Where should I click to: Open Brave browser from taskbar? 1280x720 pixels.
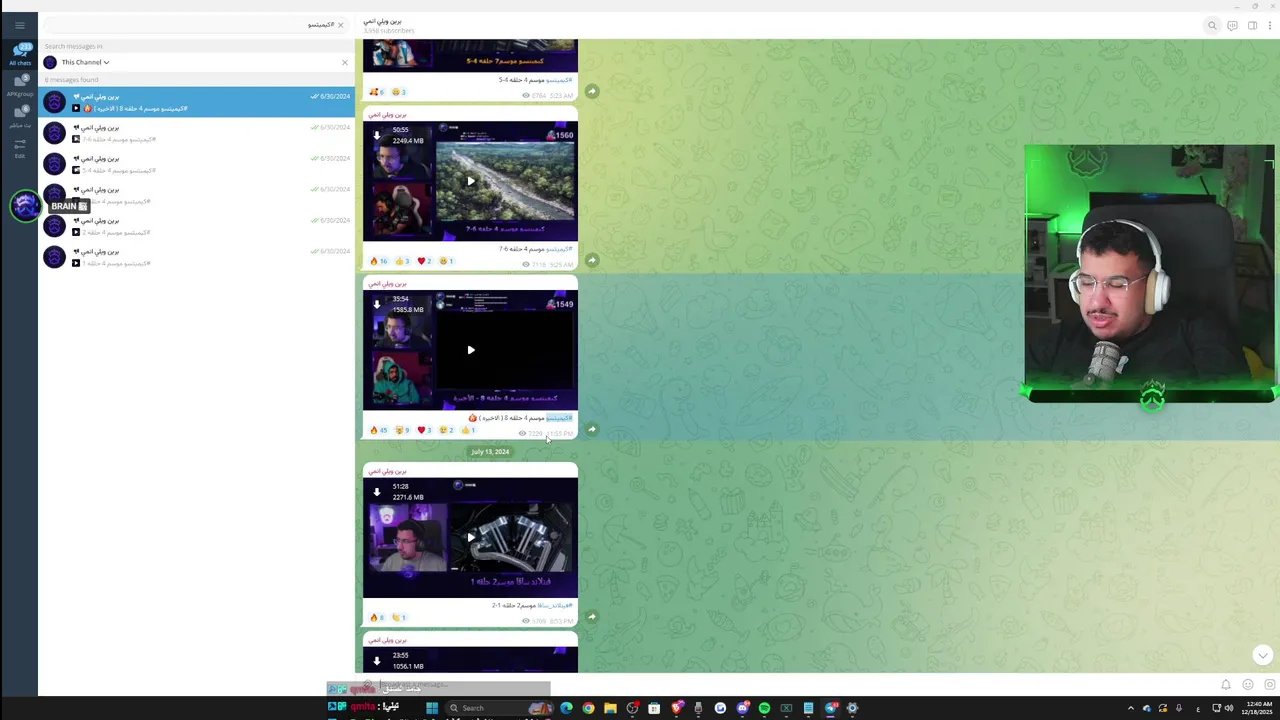pyautogui.click(x=676, y=708)
